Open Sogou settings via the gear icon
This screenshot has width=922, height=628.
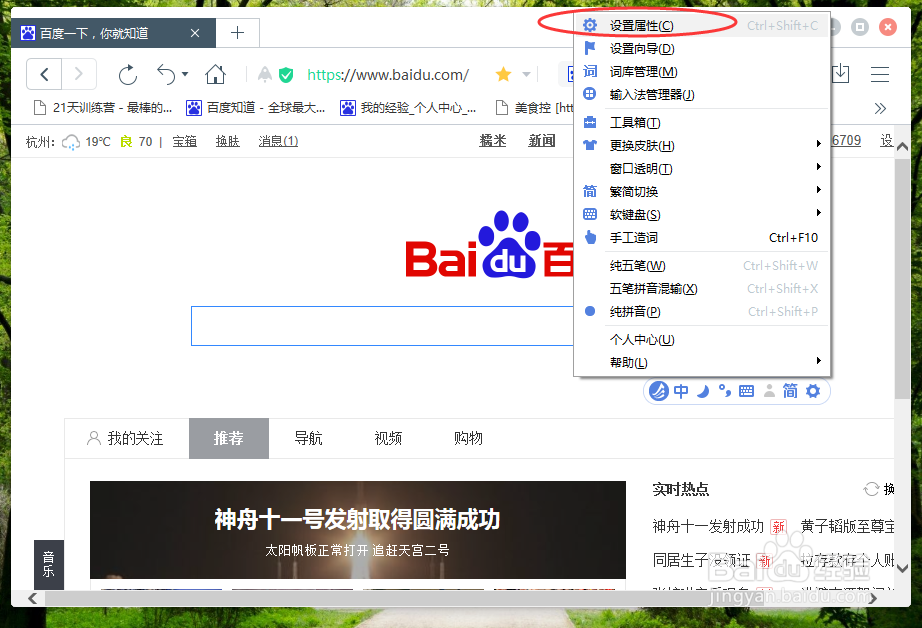tap(813, 391)
